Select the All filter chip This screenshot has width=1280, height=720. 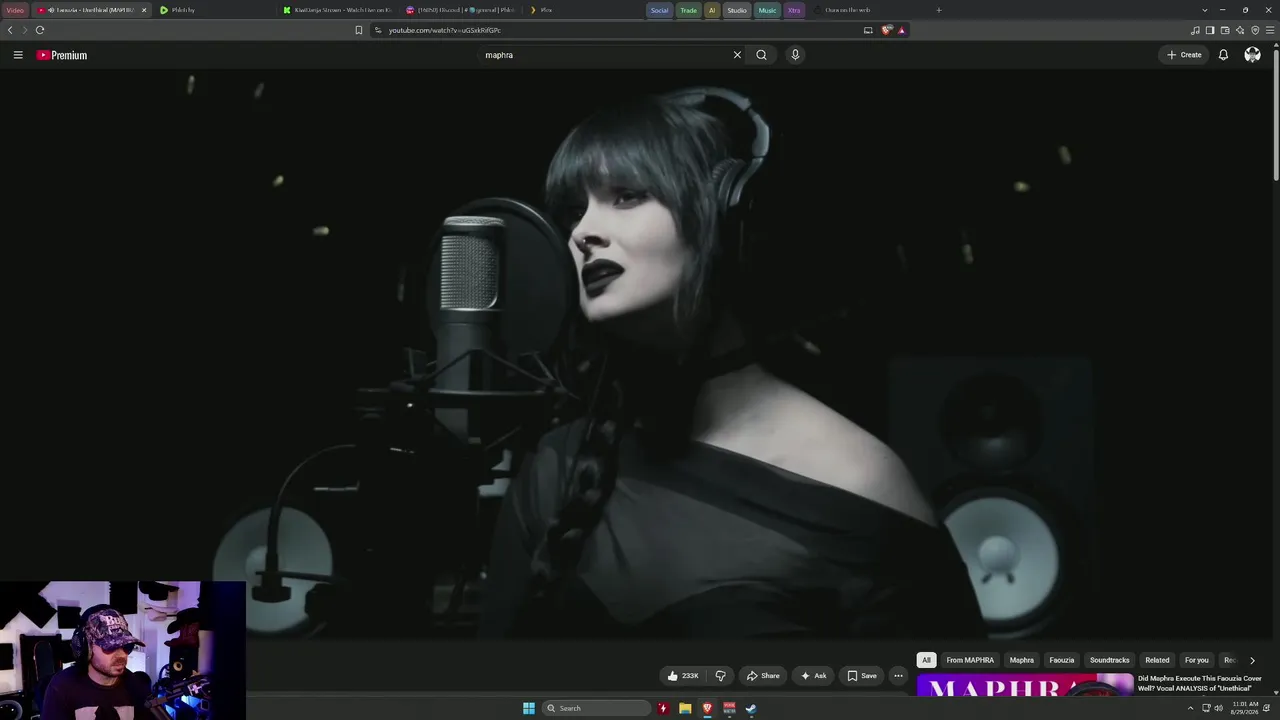(926, 660)
